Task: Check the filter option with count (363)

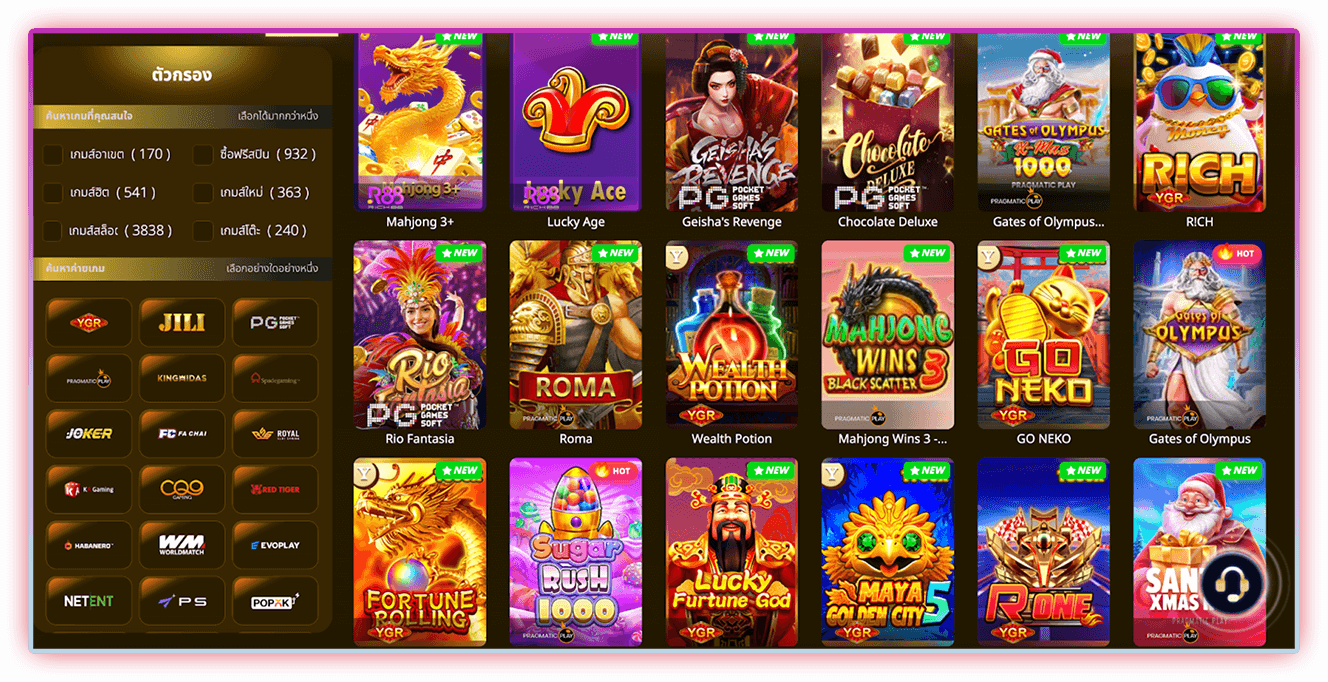Action: click(x=203, y=192)
